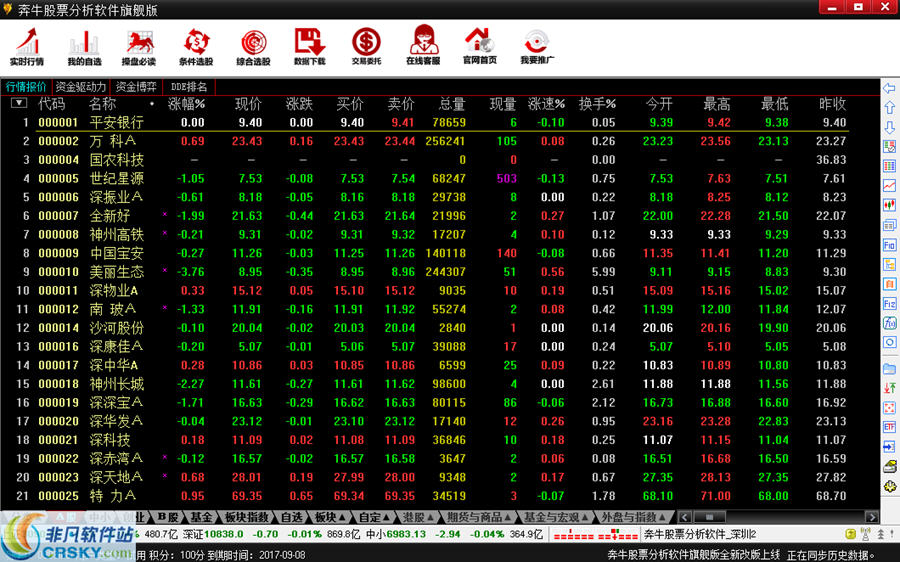900x562 pixels.
Task: Click the down arrow icon in right sidebar
Action: 889,127
